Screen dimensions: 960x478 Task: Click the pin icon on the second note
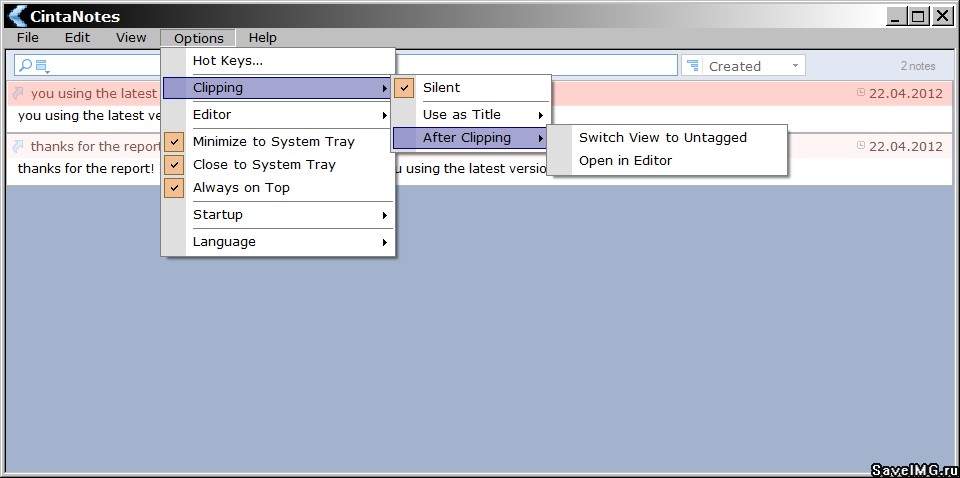[18, 146]
